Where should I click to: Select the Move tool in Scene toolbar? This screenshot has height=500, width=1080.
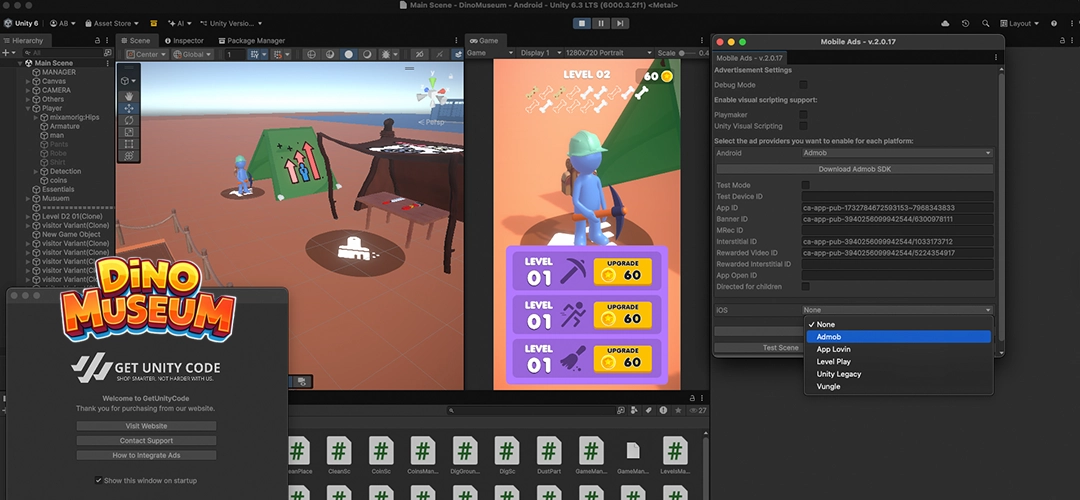pyautogui.click(x=128, y=108)
